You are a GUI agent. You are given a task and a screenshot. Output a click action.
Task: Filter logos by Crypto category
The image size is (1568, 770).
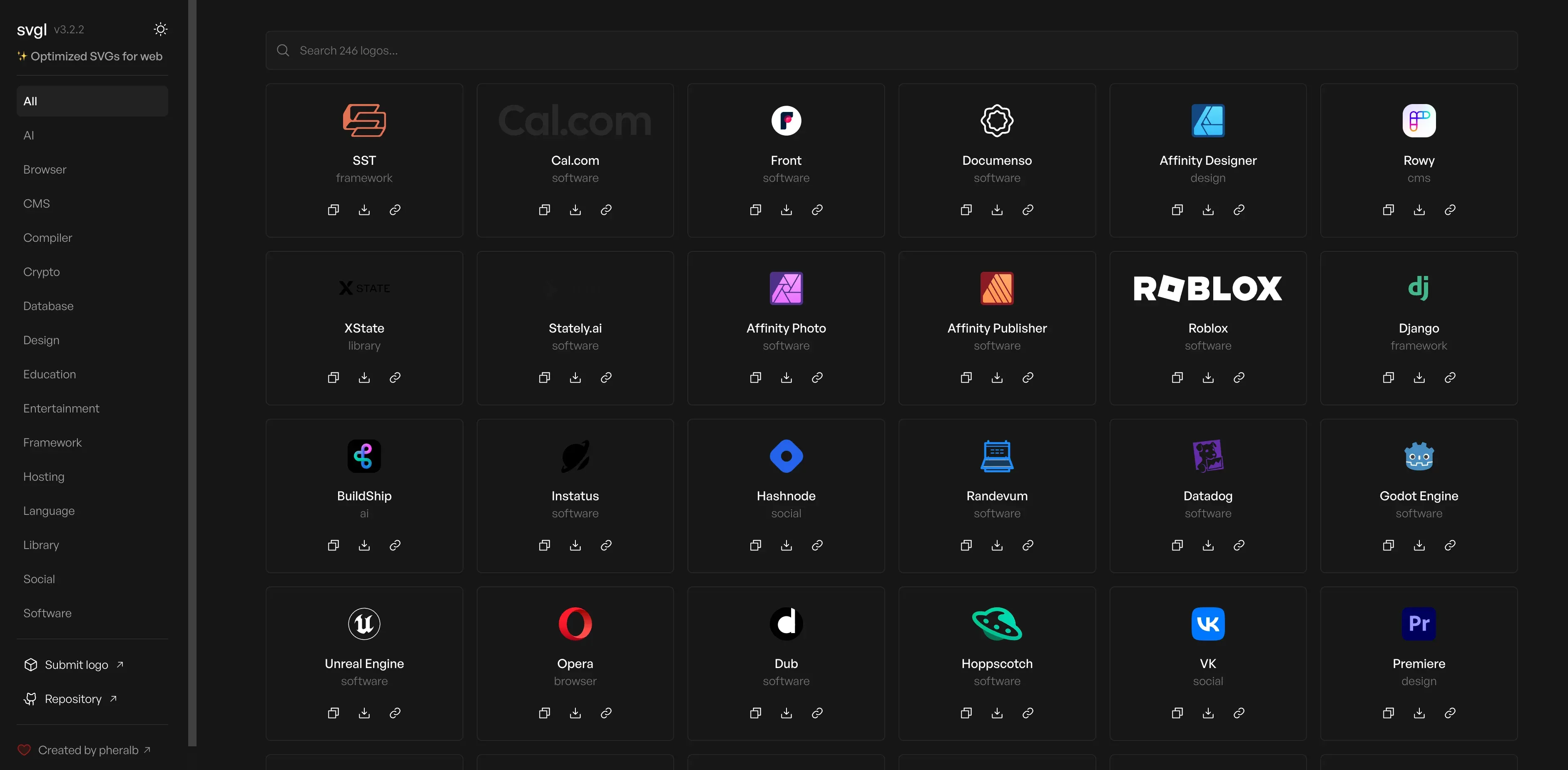[92, 271]
